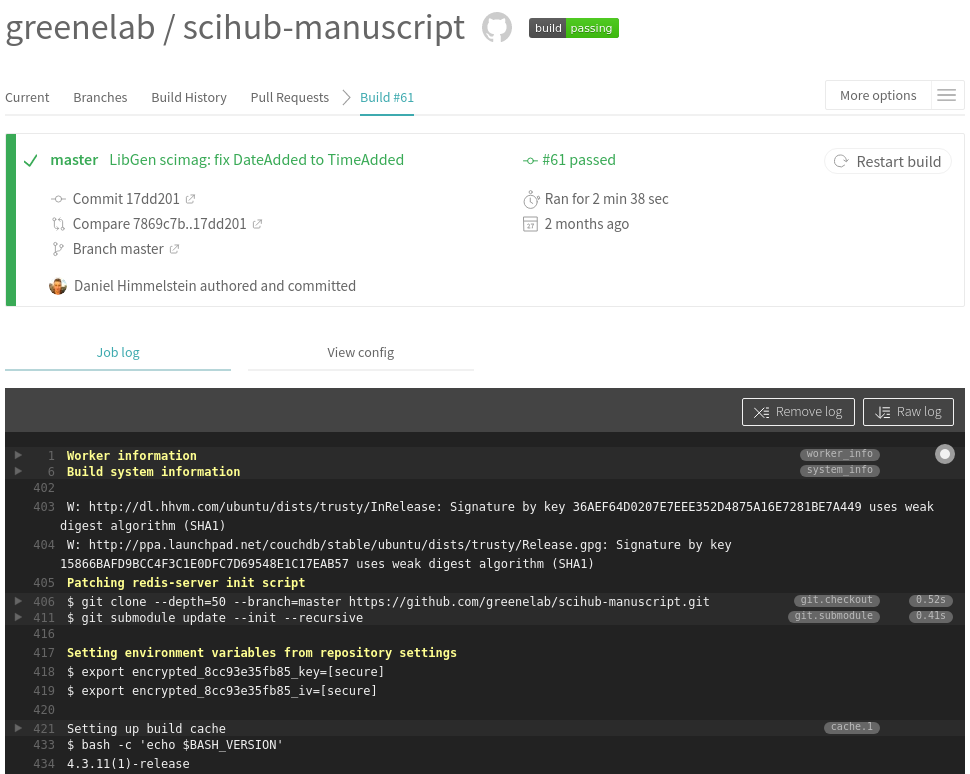This screenshot has width=970, height=774.
Task: Open the Pull Requests tab
Action: click(x=290, y=97)
